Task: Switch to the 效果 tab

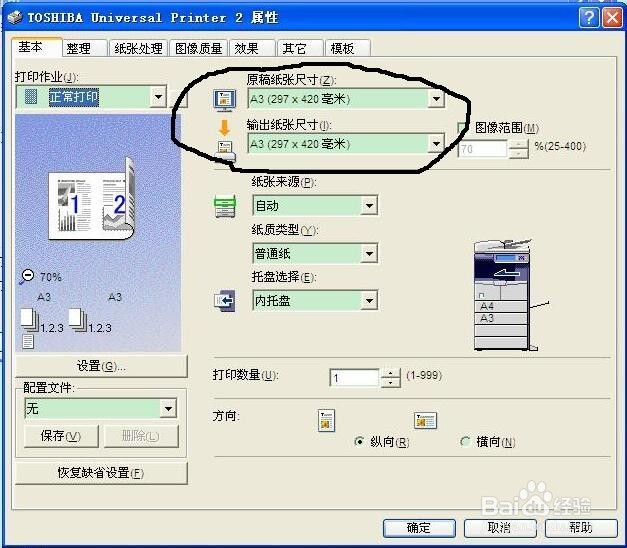Action: pyautogui.click(x=252, y=48)
